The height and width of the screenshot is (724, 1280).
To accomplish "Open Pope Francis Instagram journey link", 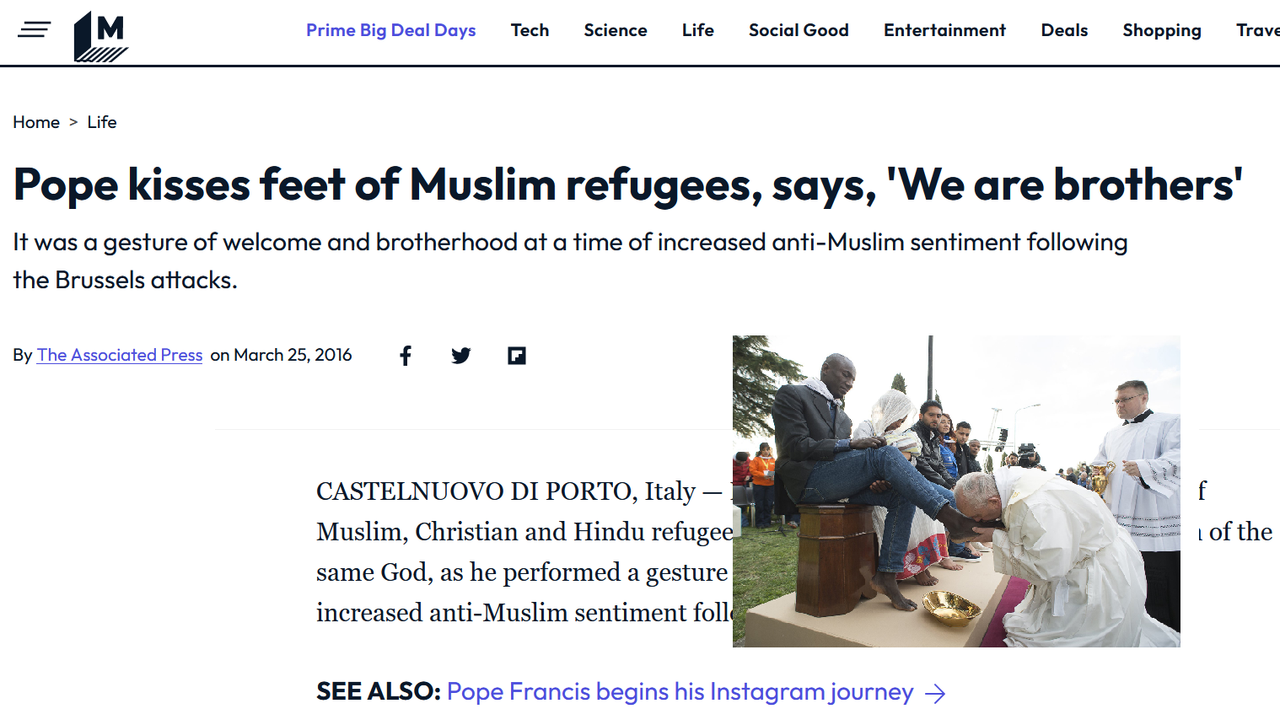I will pos(680,692).
